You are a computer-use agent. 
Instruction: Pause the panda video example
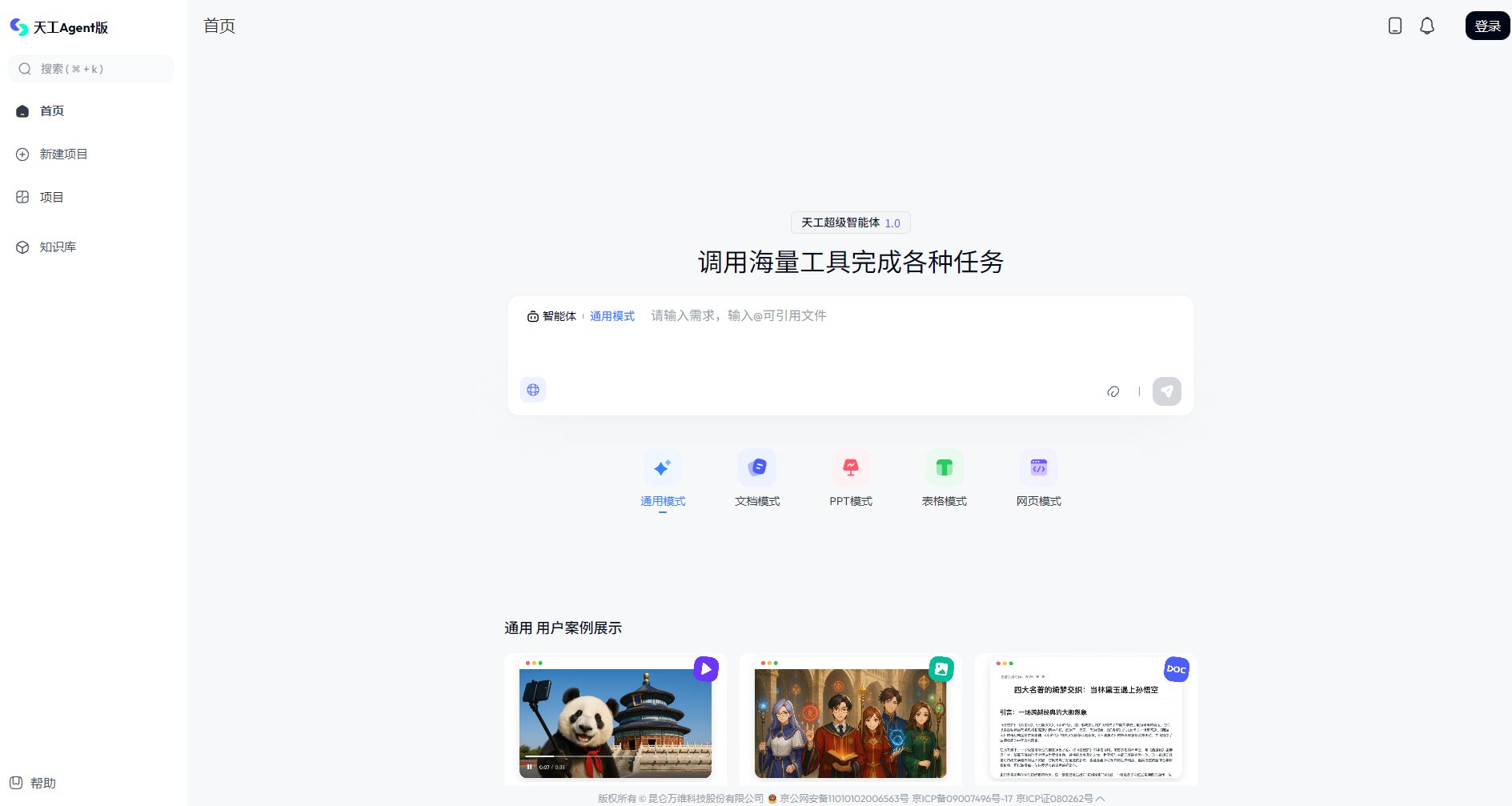[x=529, y=767]
